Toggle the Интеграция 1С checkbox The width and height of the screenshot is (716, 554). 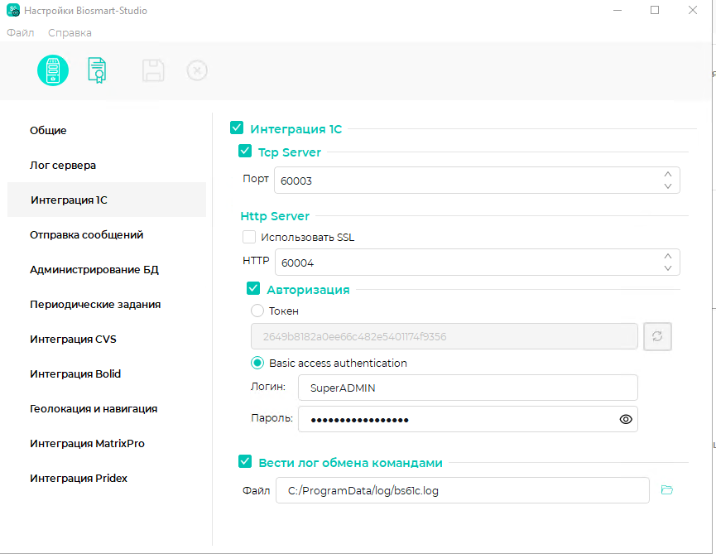pyautogui.click(x=237, y=128)
